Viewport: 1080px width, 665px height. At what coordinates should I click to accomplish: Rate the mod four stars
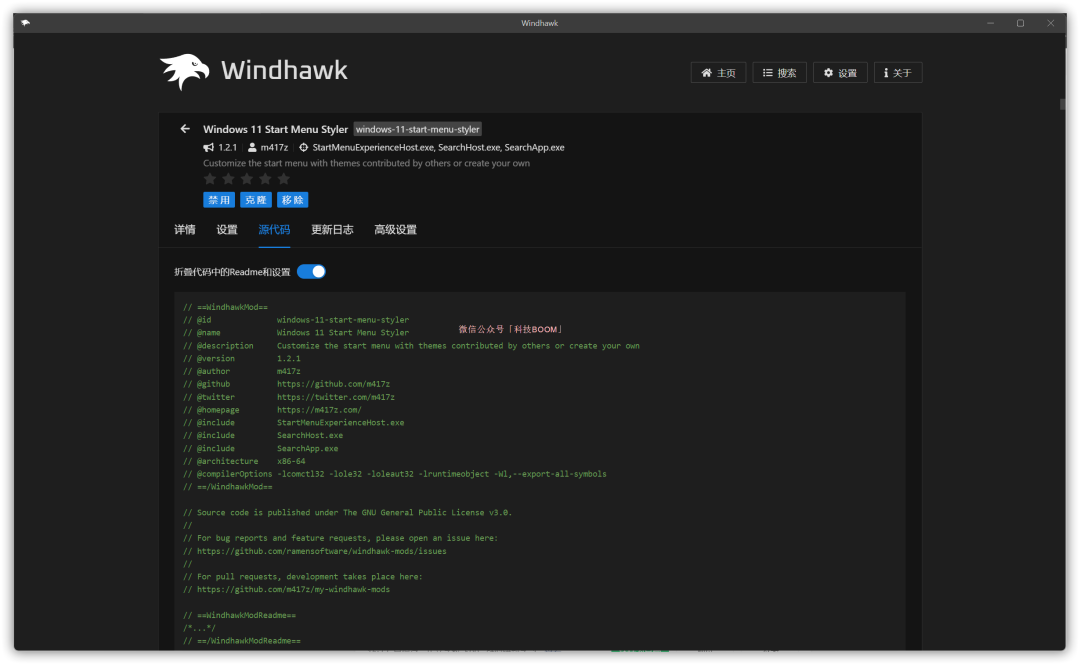(x=265, y=179)
